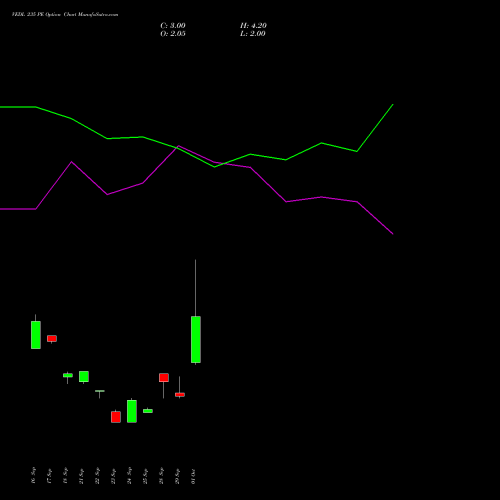This screenshot has height=500, width=500.
Task: Select the green candlestick for 24 Sep
Action: pyautogui.click(x=132, y=411)
